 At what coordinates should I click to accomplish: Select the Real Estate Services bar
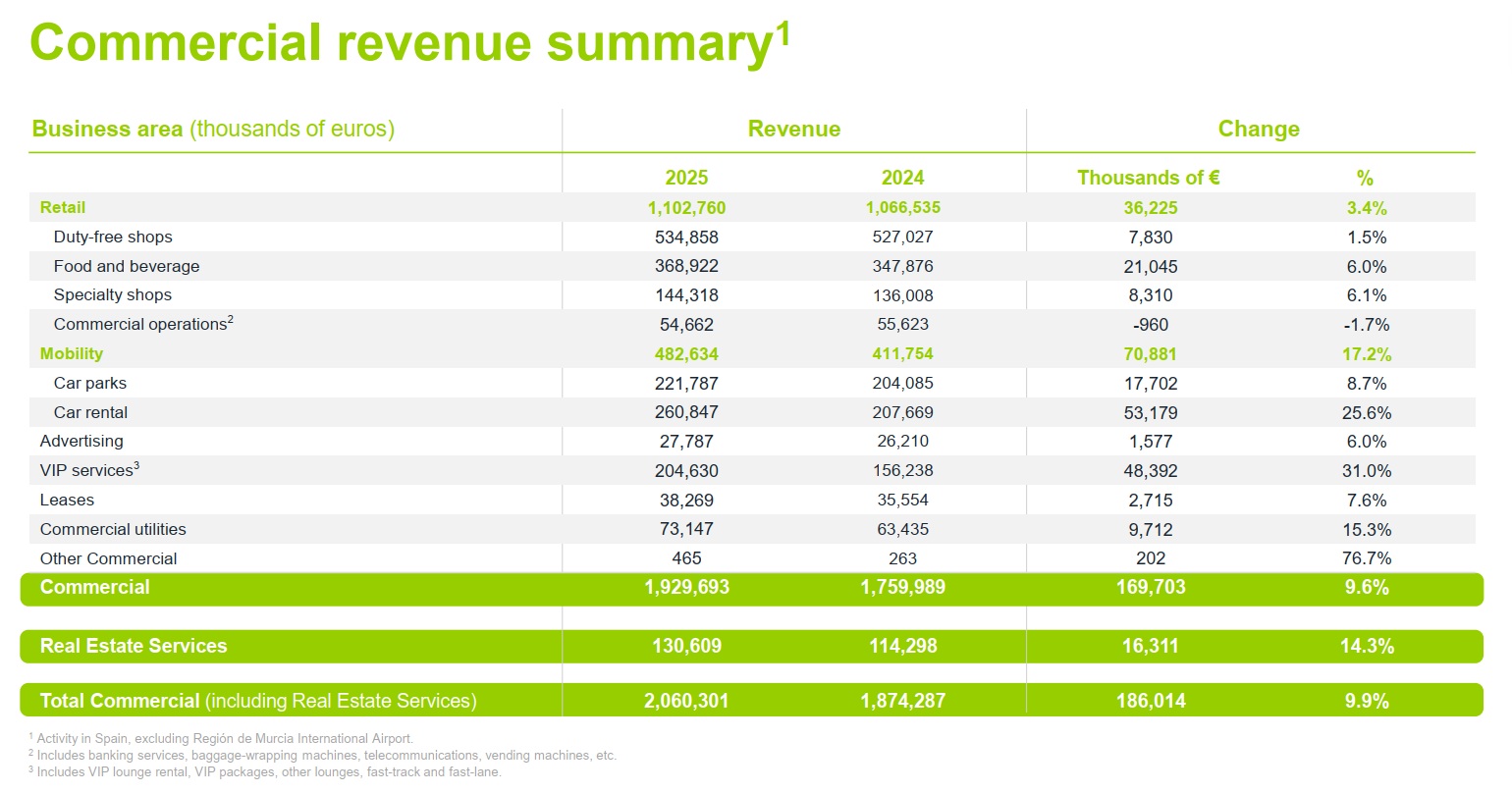point(752,646)
